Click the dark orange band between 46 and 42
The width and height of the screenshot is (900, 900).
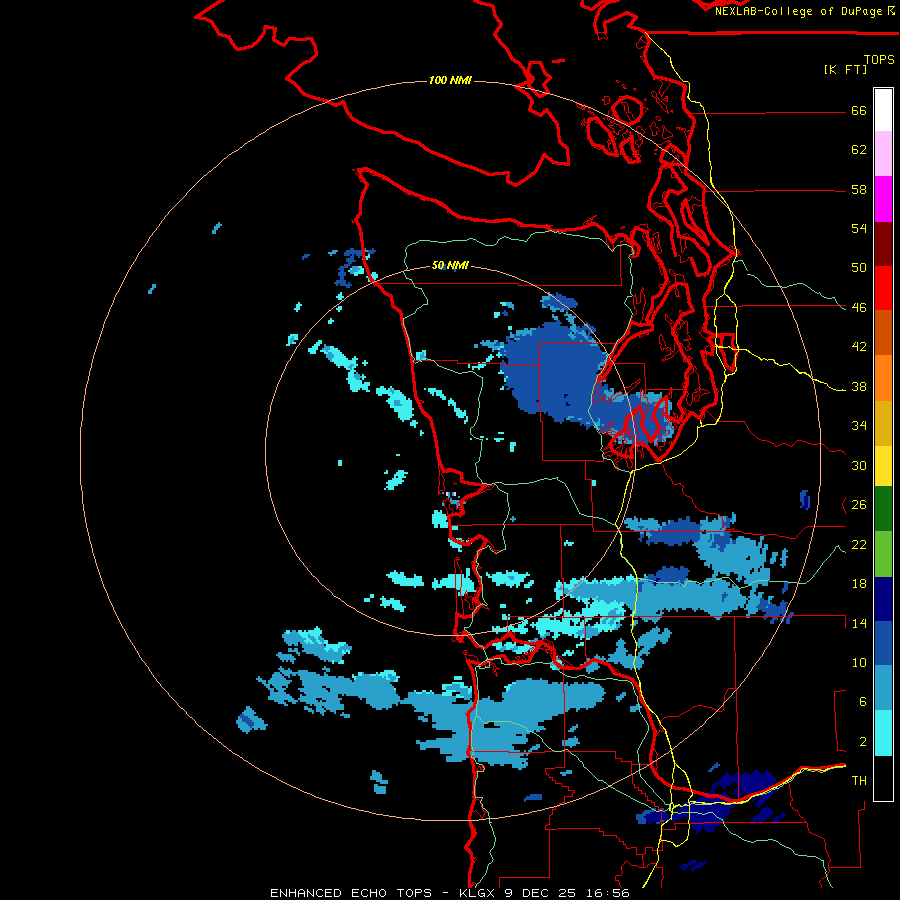(883, 332)
